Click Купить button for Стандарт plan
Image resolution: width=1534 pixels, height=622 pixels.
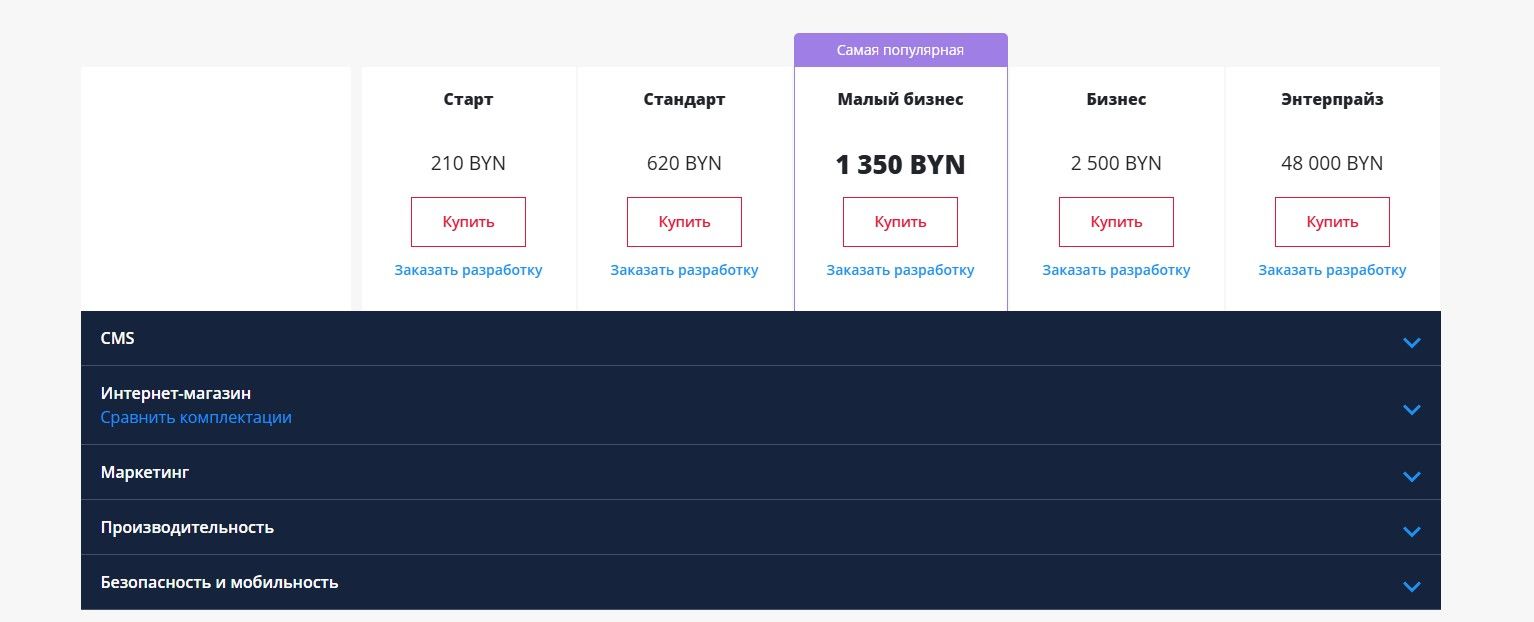point(684,222)
